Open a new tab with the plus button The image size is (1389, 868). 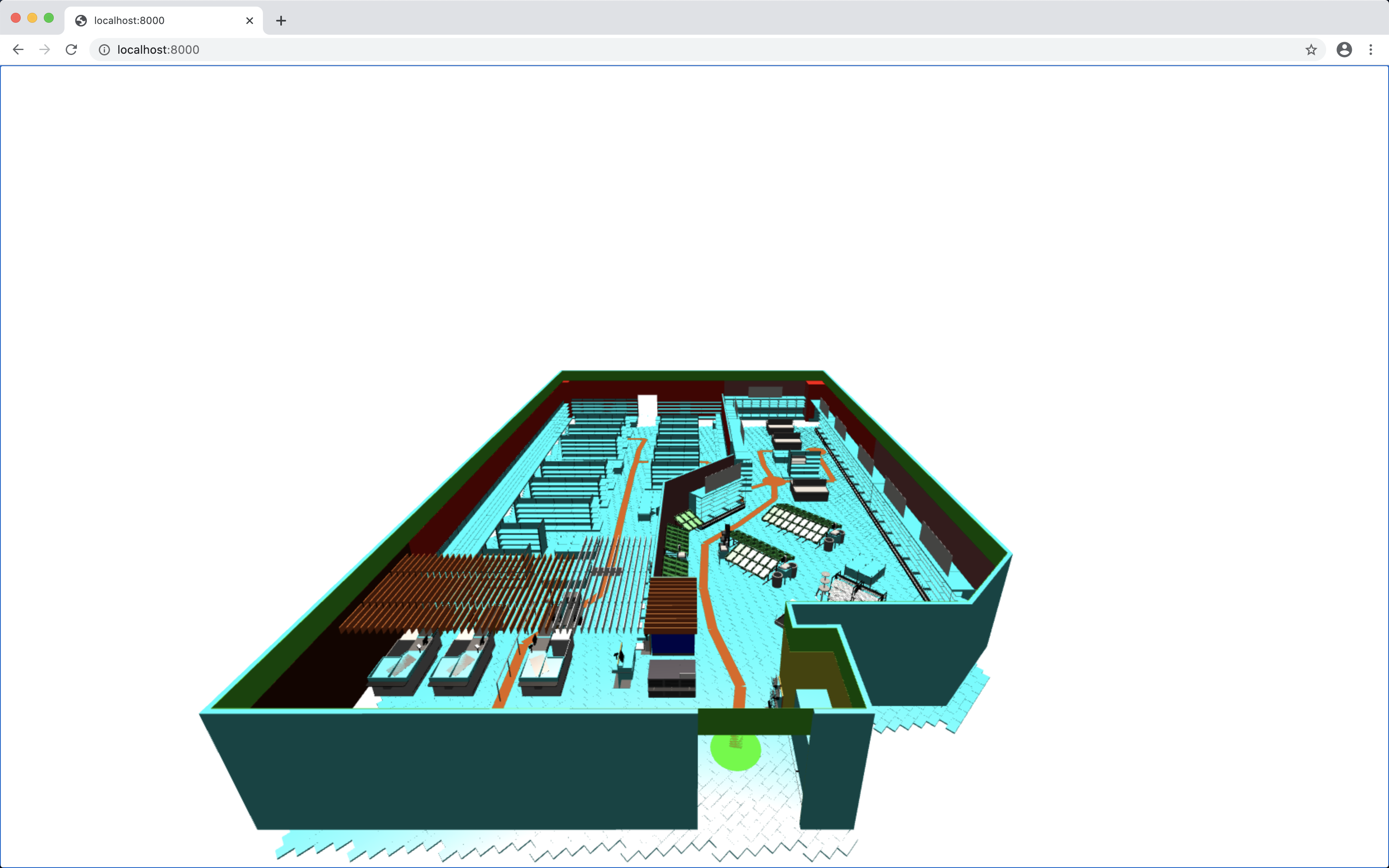281,21
